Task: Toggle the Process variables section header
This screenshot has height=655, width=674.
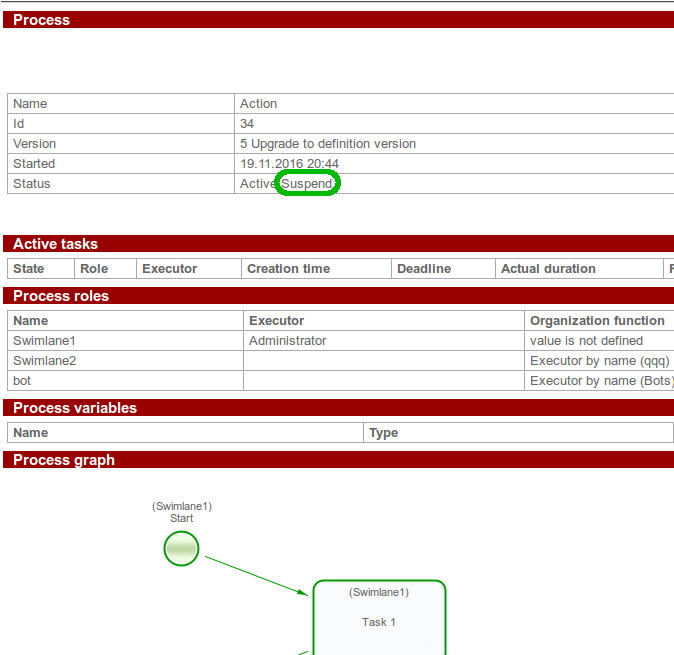Action: [75, 408]
